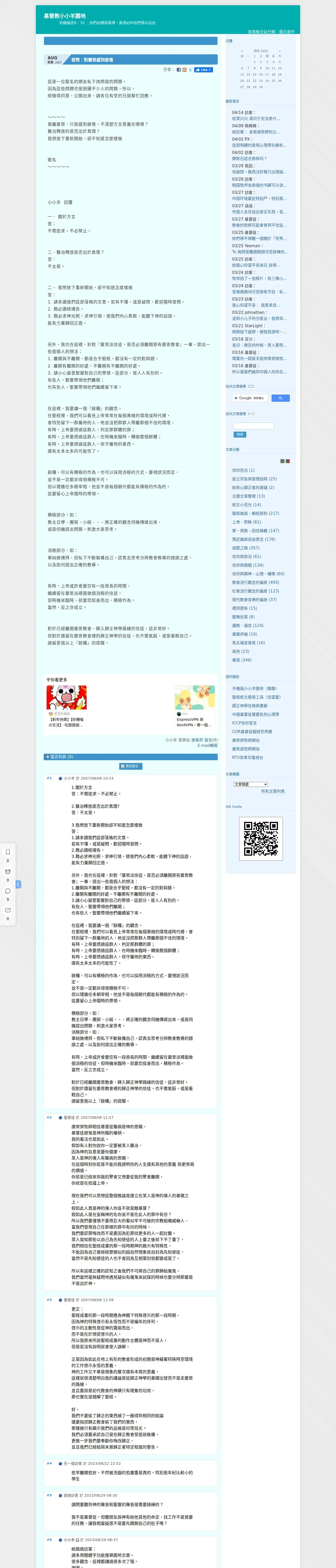
Task: Open the 部落格全站分類：圖文創作 link
Action: coord(271,32)
